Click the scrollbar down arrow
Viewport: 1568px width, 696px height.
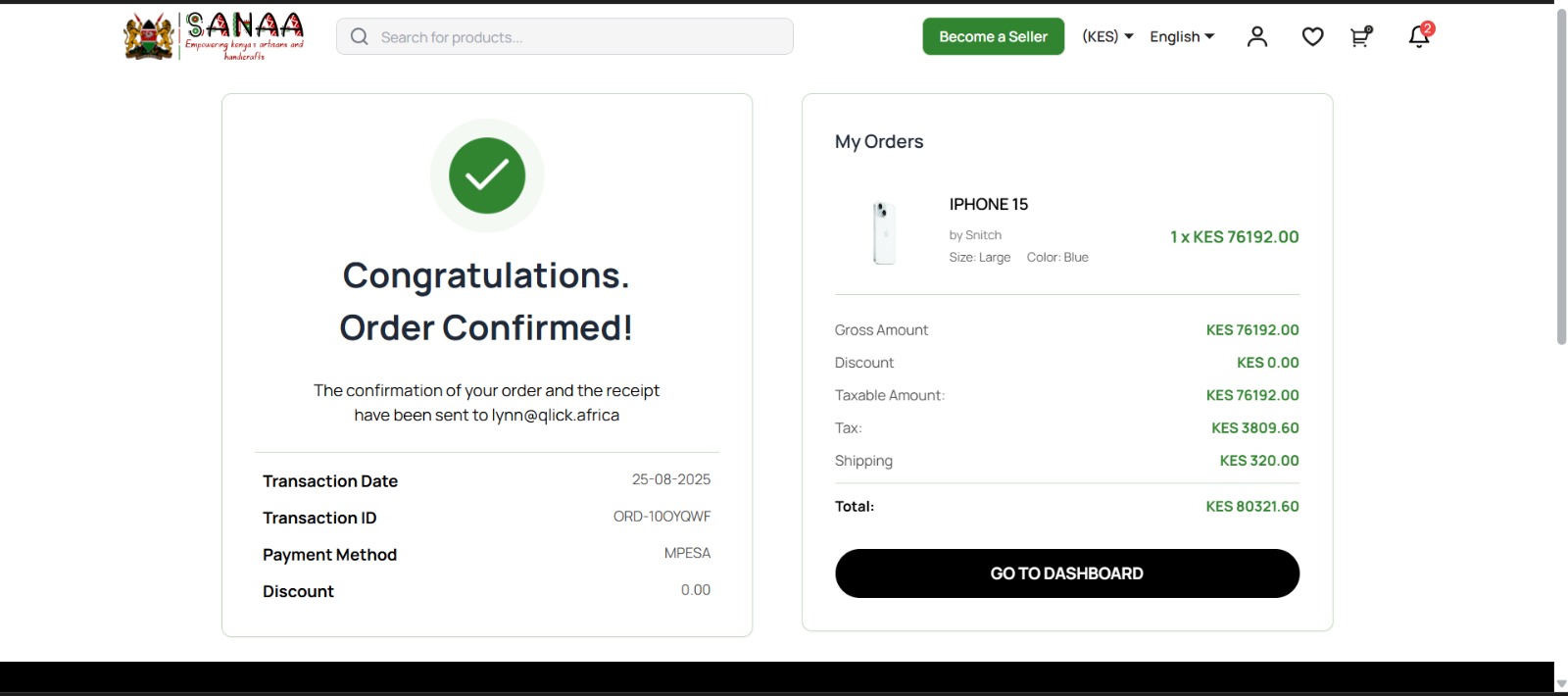pyautogui.click(x=1561, y=684)
